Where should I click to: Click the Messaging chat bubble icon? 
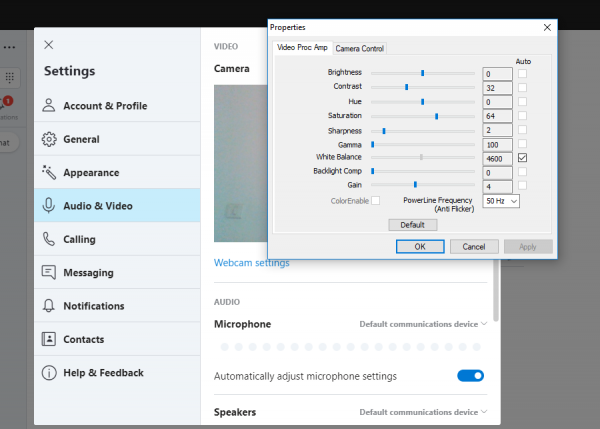coord(49,272)
